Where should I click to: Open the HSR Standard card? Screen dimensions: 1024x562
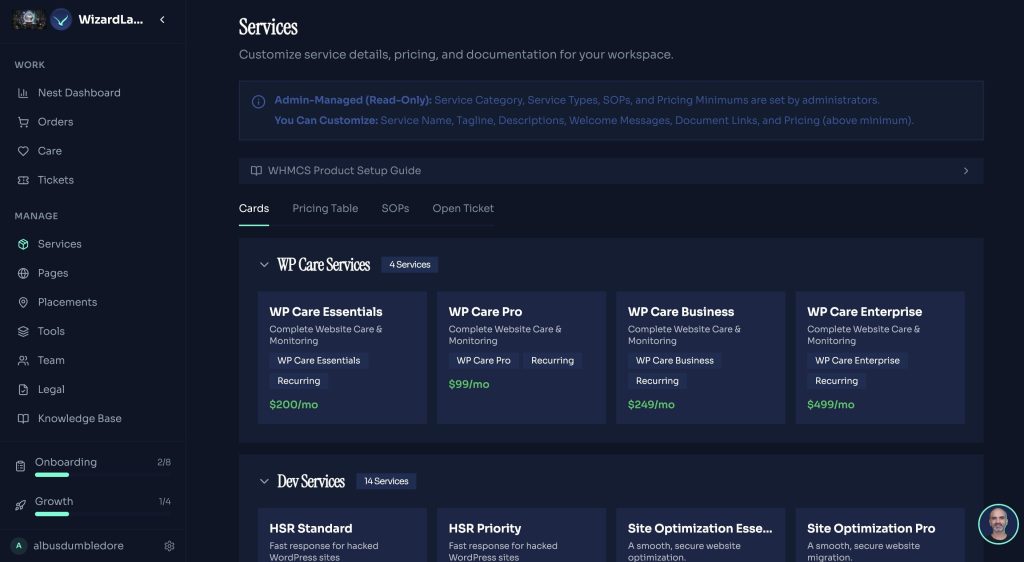(x=342, y=535)
